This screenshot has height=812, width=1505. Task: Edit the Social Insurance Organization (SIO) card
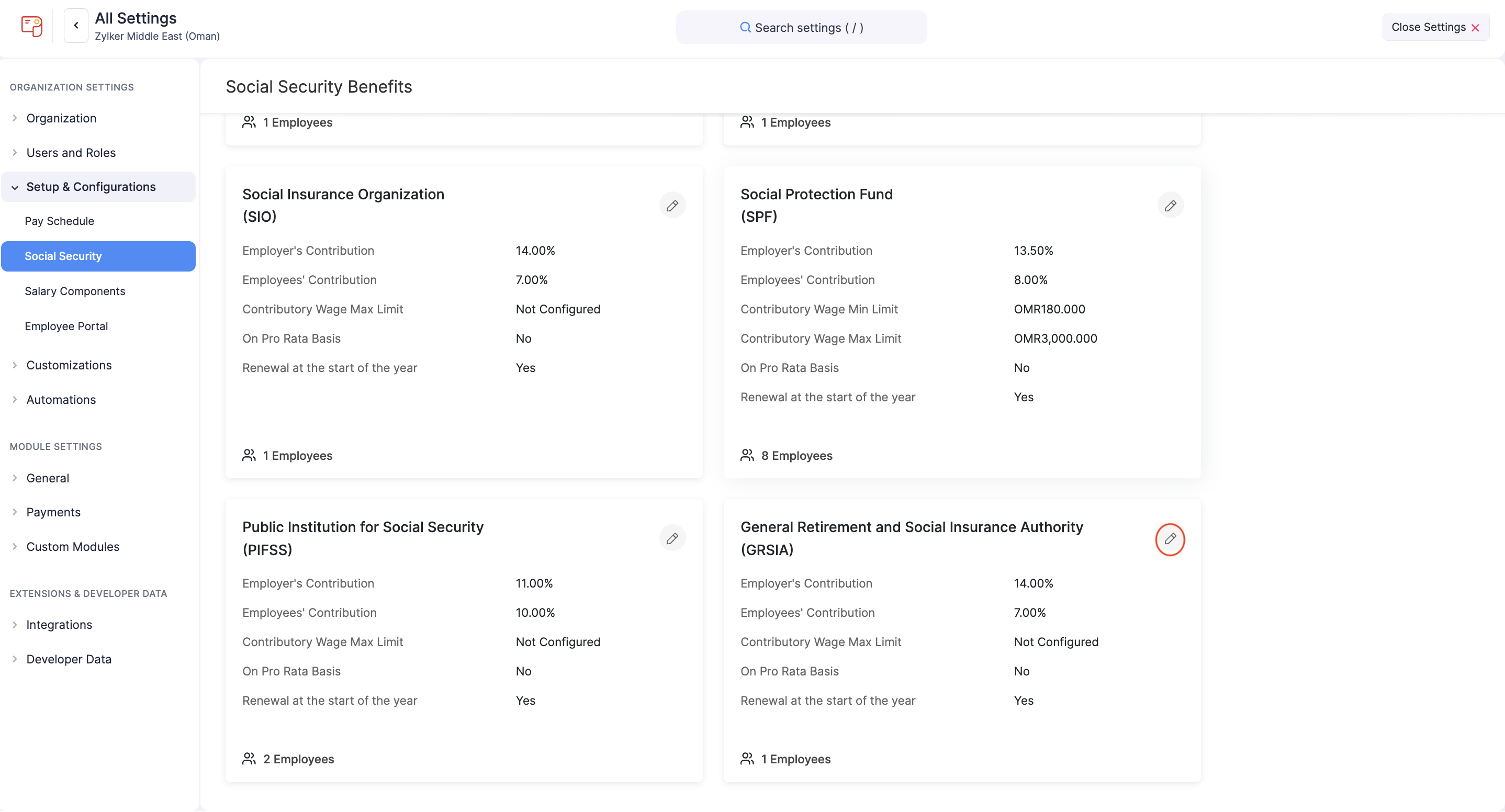click(x=672, y=206)
